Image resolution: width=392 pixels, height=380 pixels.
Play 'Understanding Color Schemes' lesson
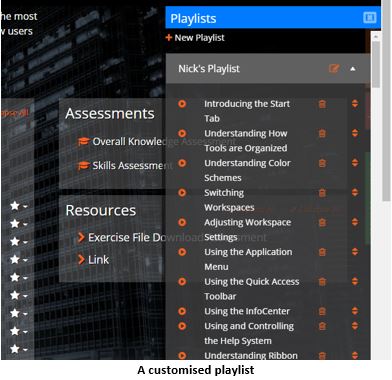point(182,163)
